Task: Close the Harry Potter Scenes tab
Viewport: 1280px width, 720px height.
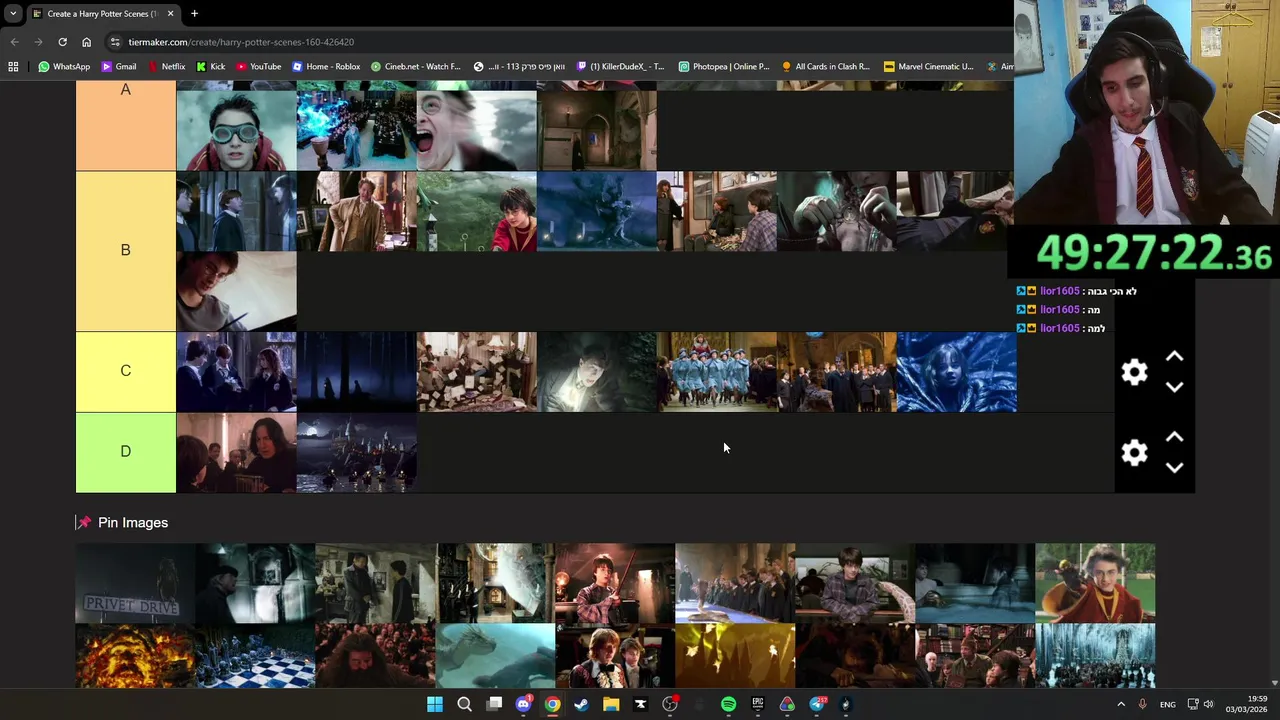Action: point(170,14)
